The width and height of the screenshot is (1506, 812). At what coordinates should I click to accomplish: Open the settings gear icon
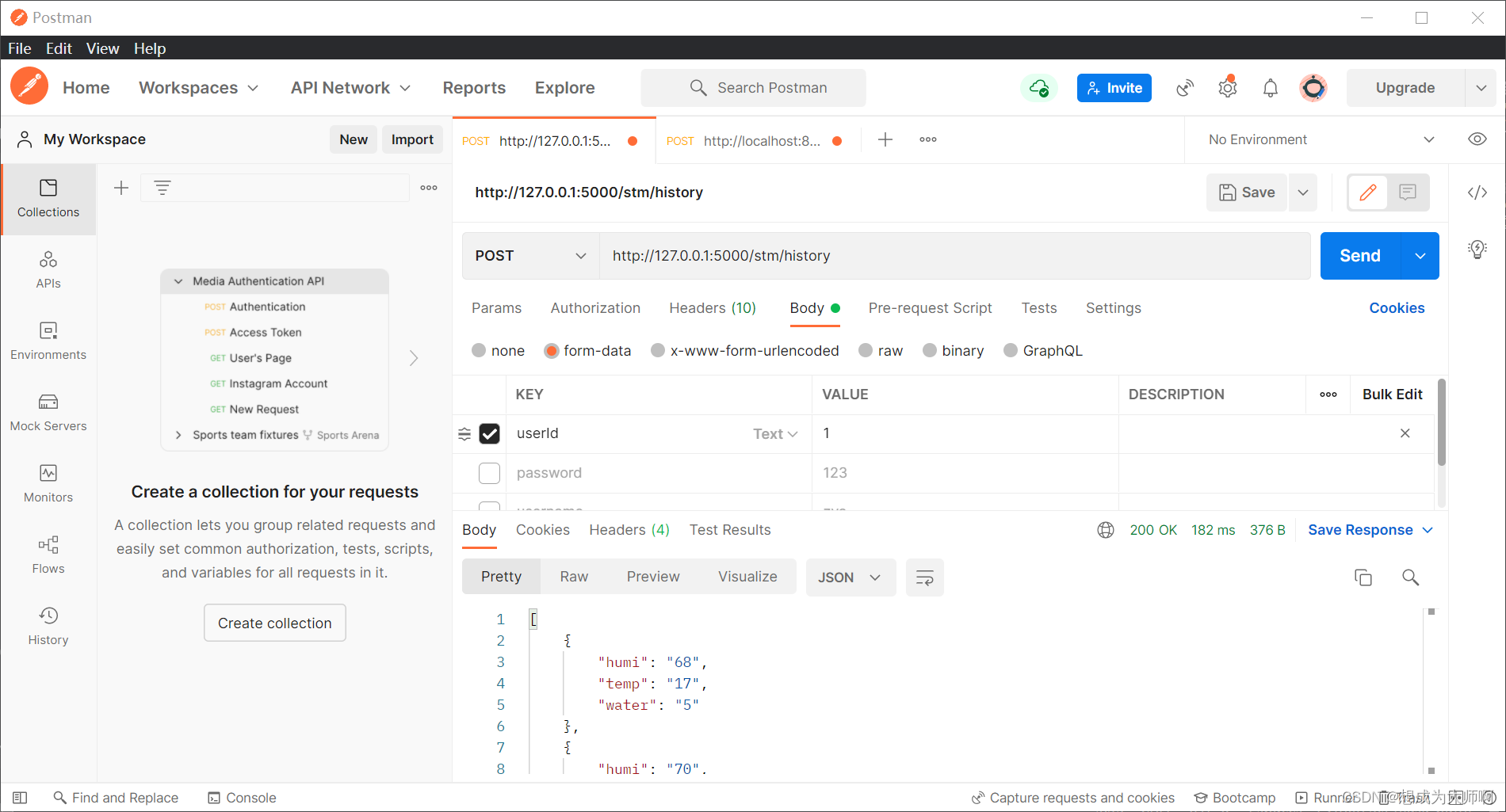click(1228, 88)
